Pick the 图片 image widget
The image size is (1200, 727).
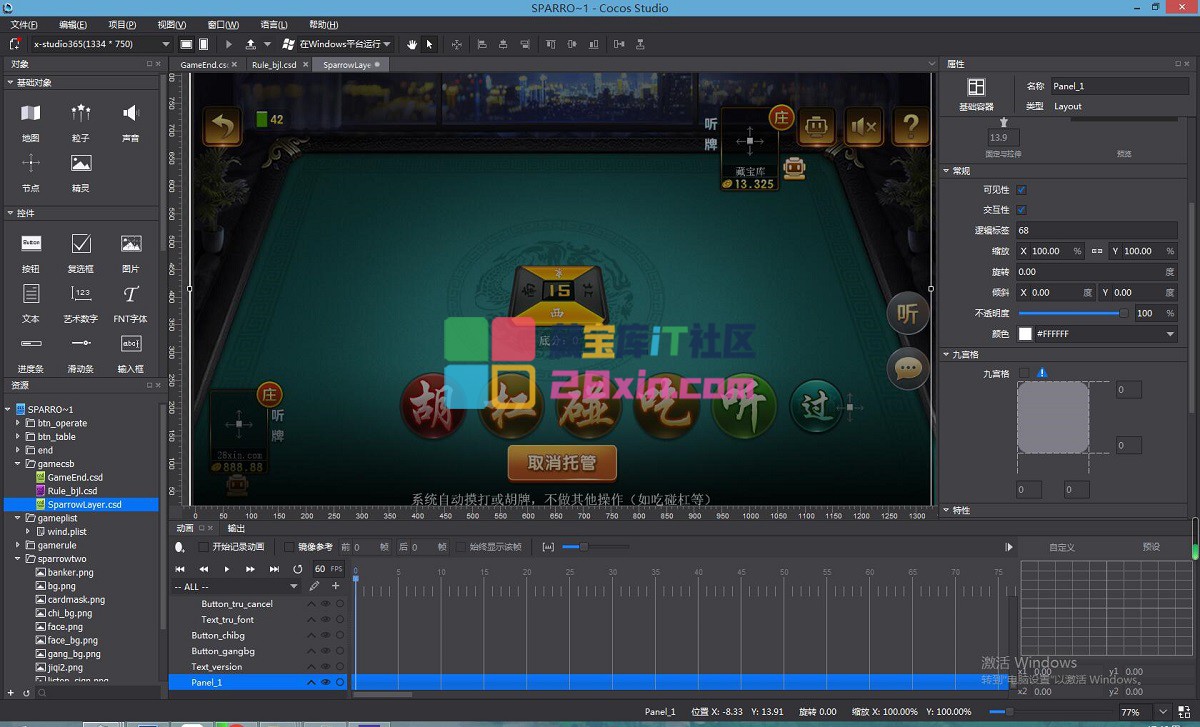tap(131, 243)
